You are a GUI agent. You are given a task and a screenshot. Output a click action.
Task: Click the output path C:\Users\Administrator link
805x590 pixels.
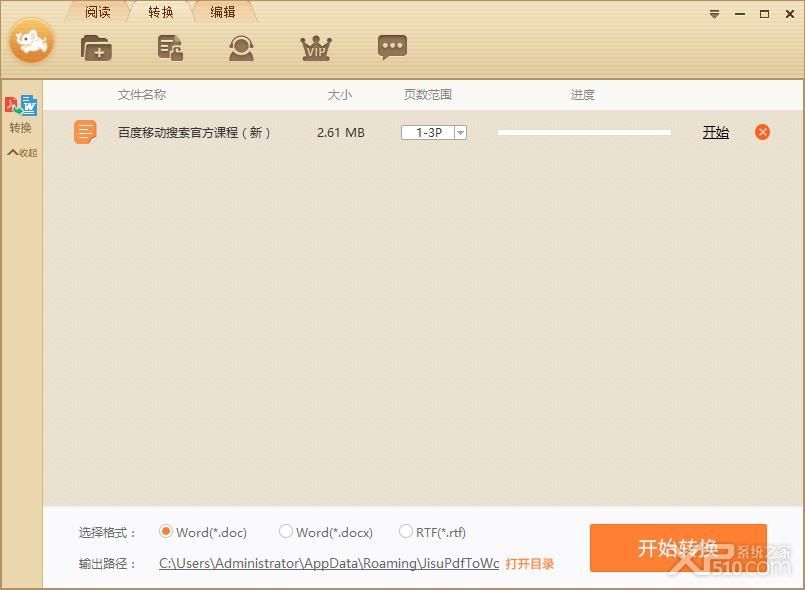[329, 563]
